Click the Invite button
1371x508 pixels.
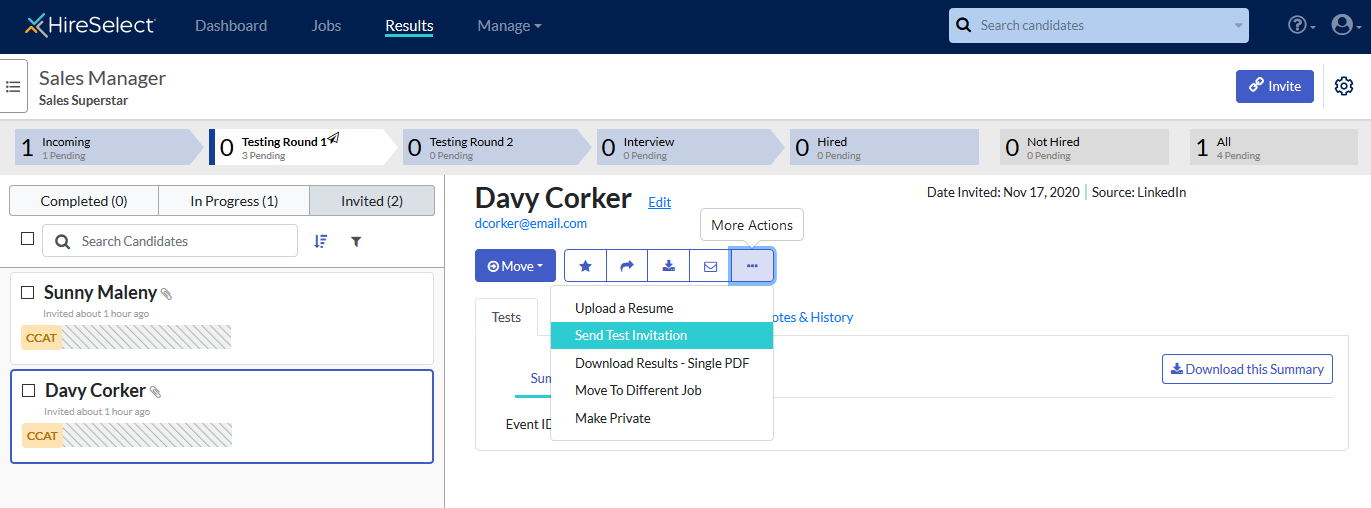(x=1275, y=86)
